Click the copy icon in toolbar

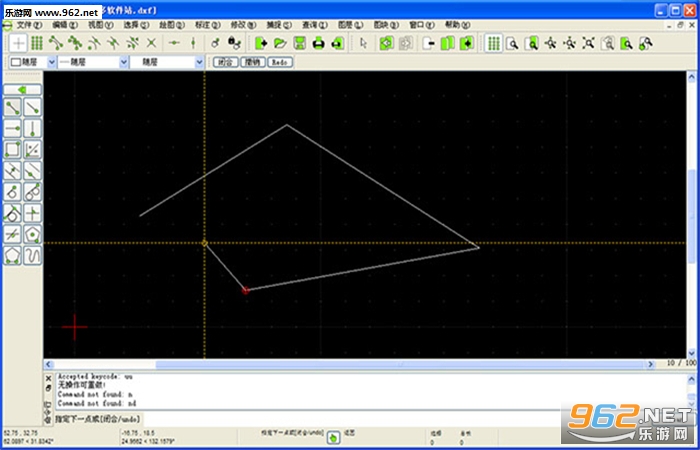coord(447,43)
